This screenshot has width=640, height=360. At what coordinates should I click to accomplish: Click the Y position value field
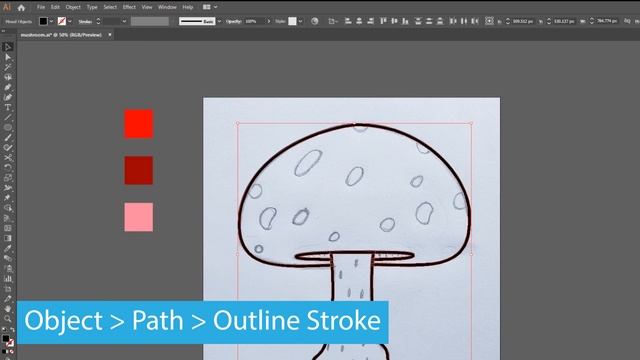[x=565, y=21]
